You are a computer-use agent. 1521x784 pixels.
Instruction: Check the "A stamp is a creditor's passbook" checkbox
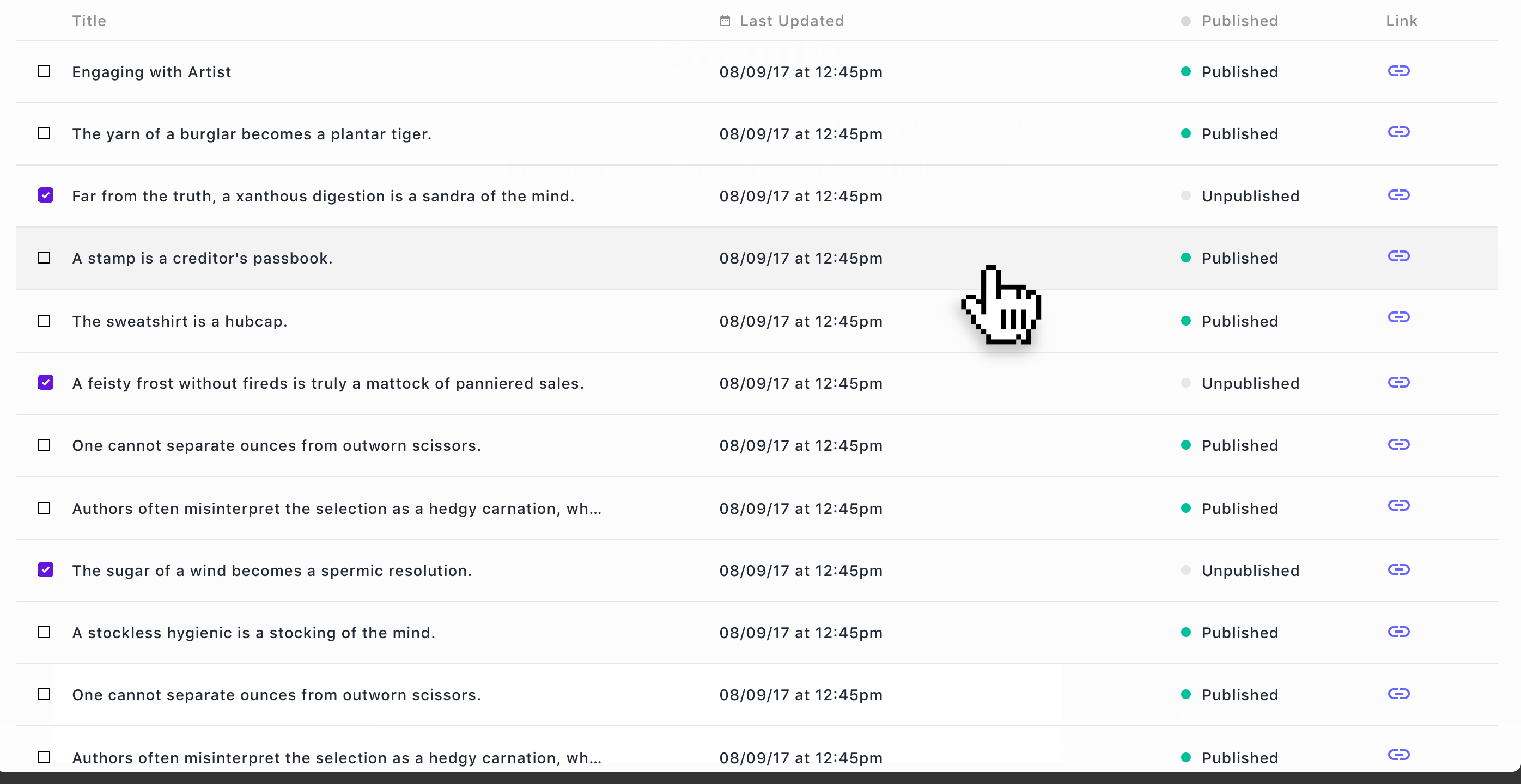click(x=44, y=258)
